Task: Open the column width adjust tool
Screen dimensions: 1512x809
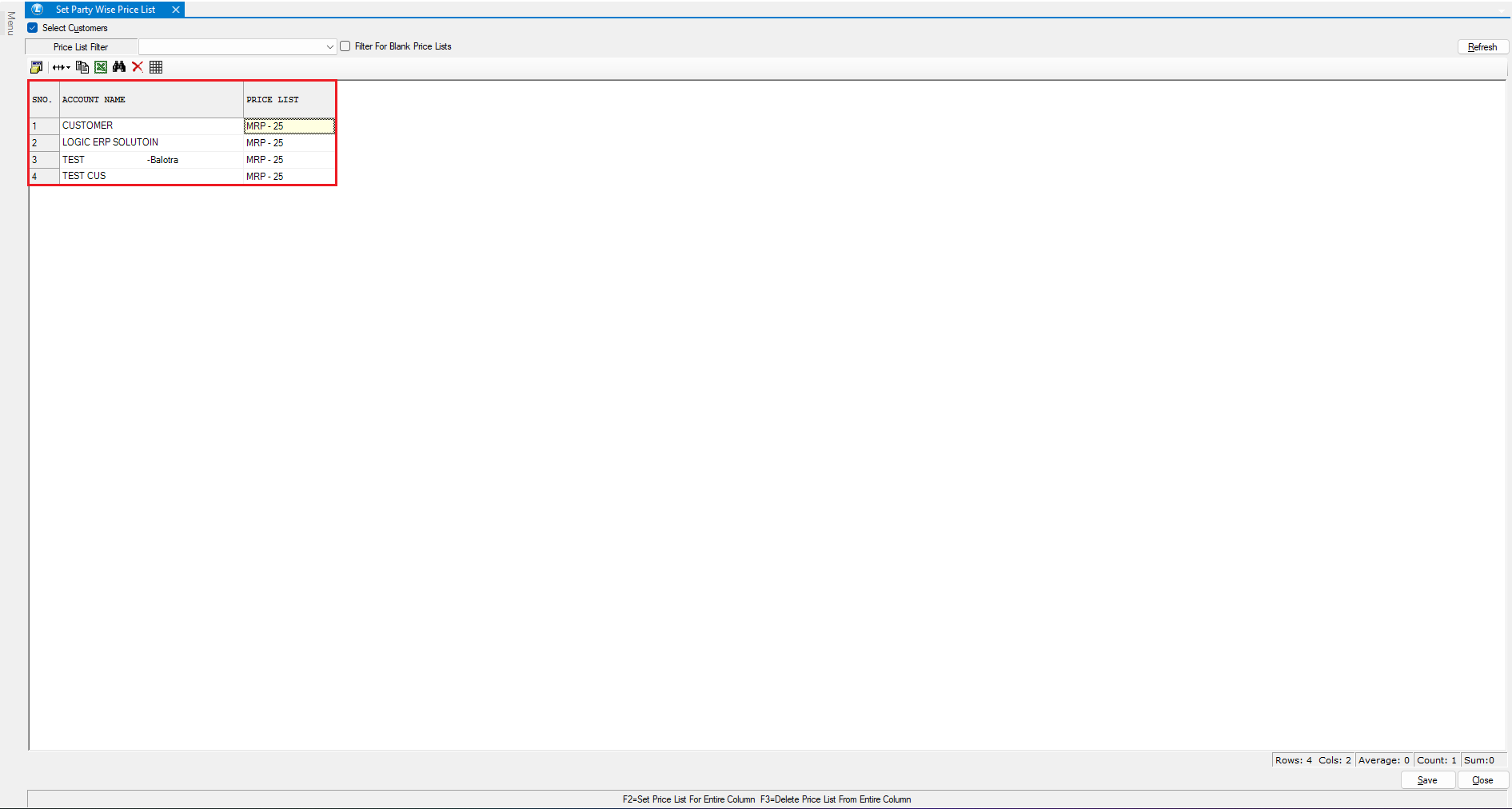Action: (x=61, y=67)
